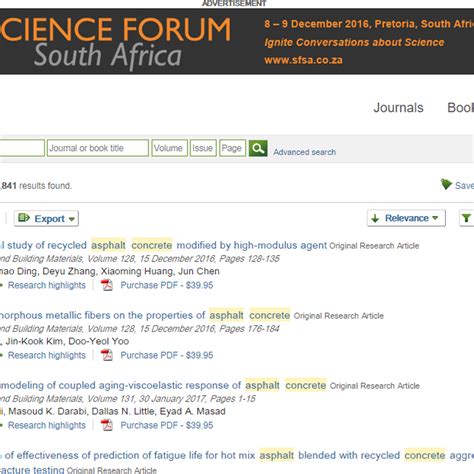The image size is (474, 474).
Task: Click PDF icon for Pages 1-15 article
Action: (x=107, y=425)
